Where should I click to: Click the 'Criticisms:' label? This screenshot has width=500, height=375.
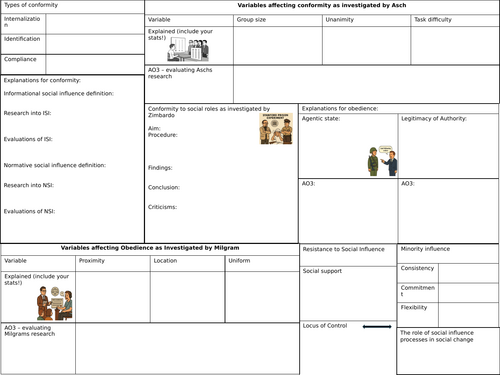162,207
